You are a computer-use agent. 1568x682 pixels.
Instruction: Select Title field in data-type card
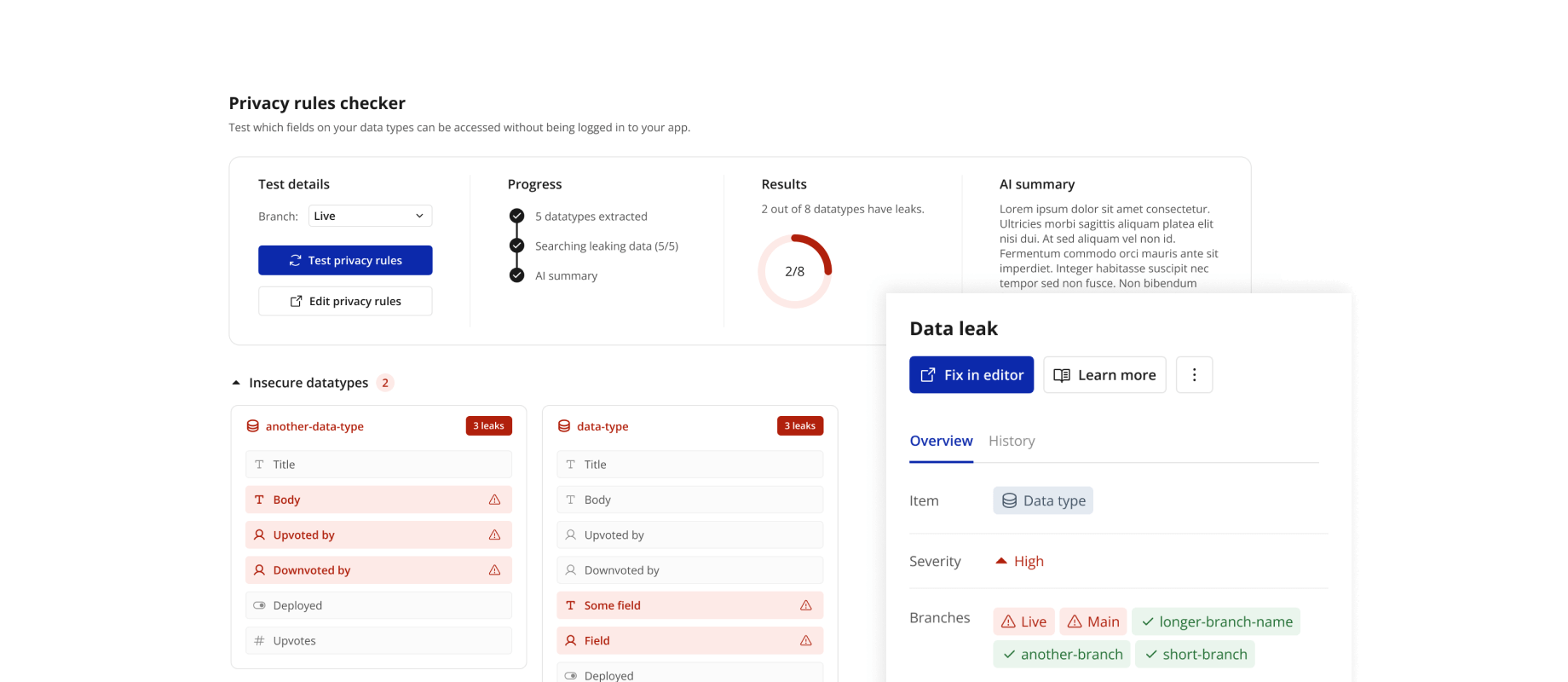pos(689,465)
